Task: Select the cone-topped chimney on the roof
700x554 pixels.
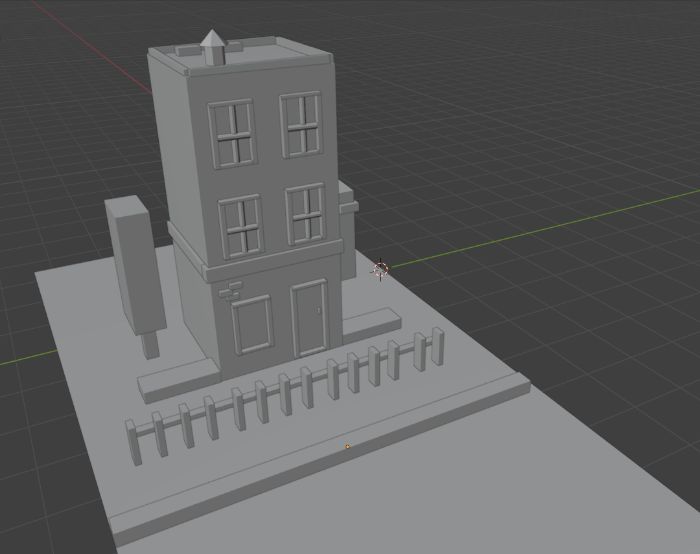Action: [x=212, y=48]
